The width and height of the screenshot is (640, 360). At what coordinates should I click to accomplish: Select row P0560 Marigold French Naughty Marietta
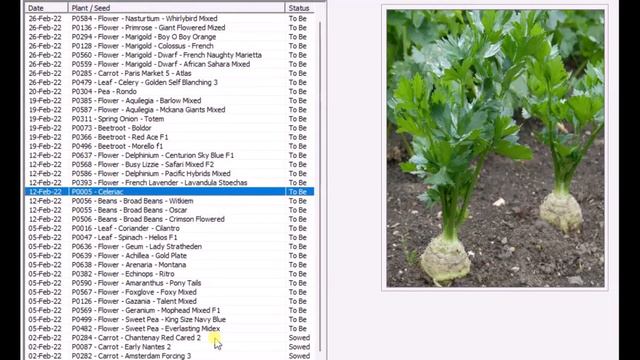coord(169,55)
